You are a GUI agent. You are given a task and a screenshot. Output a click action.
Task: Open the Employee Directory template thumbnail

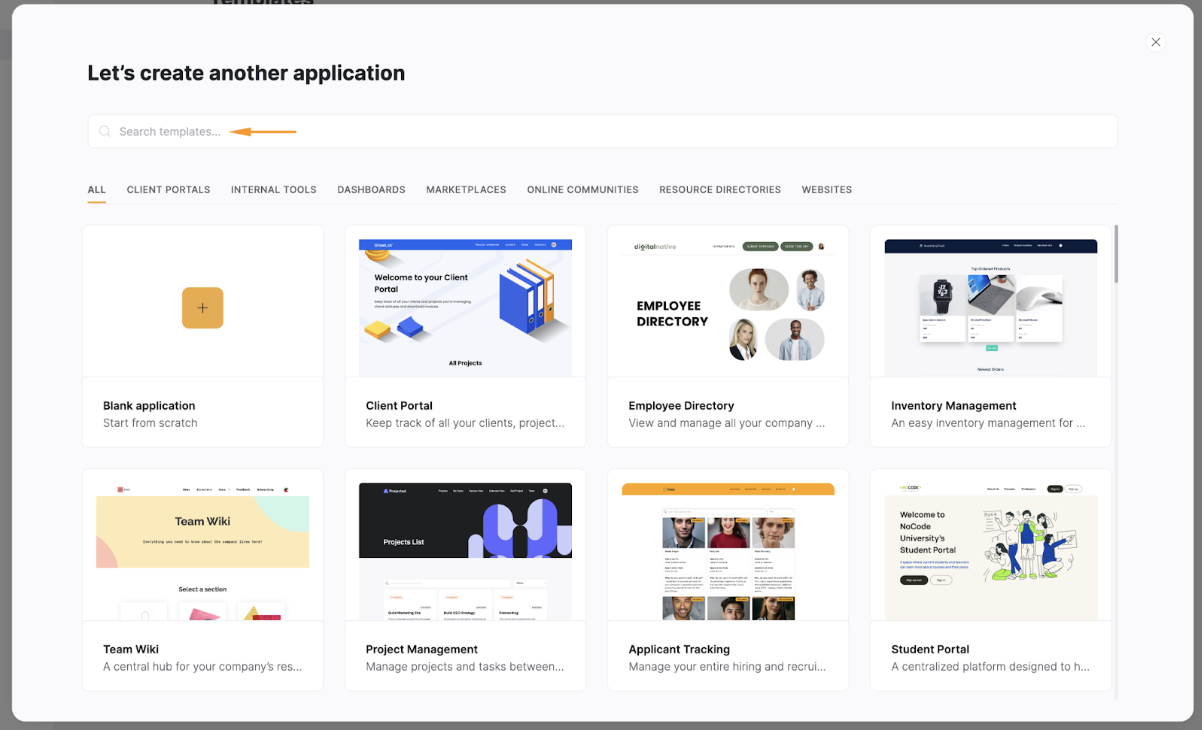(x=728, y=307)
